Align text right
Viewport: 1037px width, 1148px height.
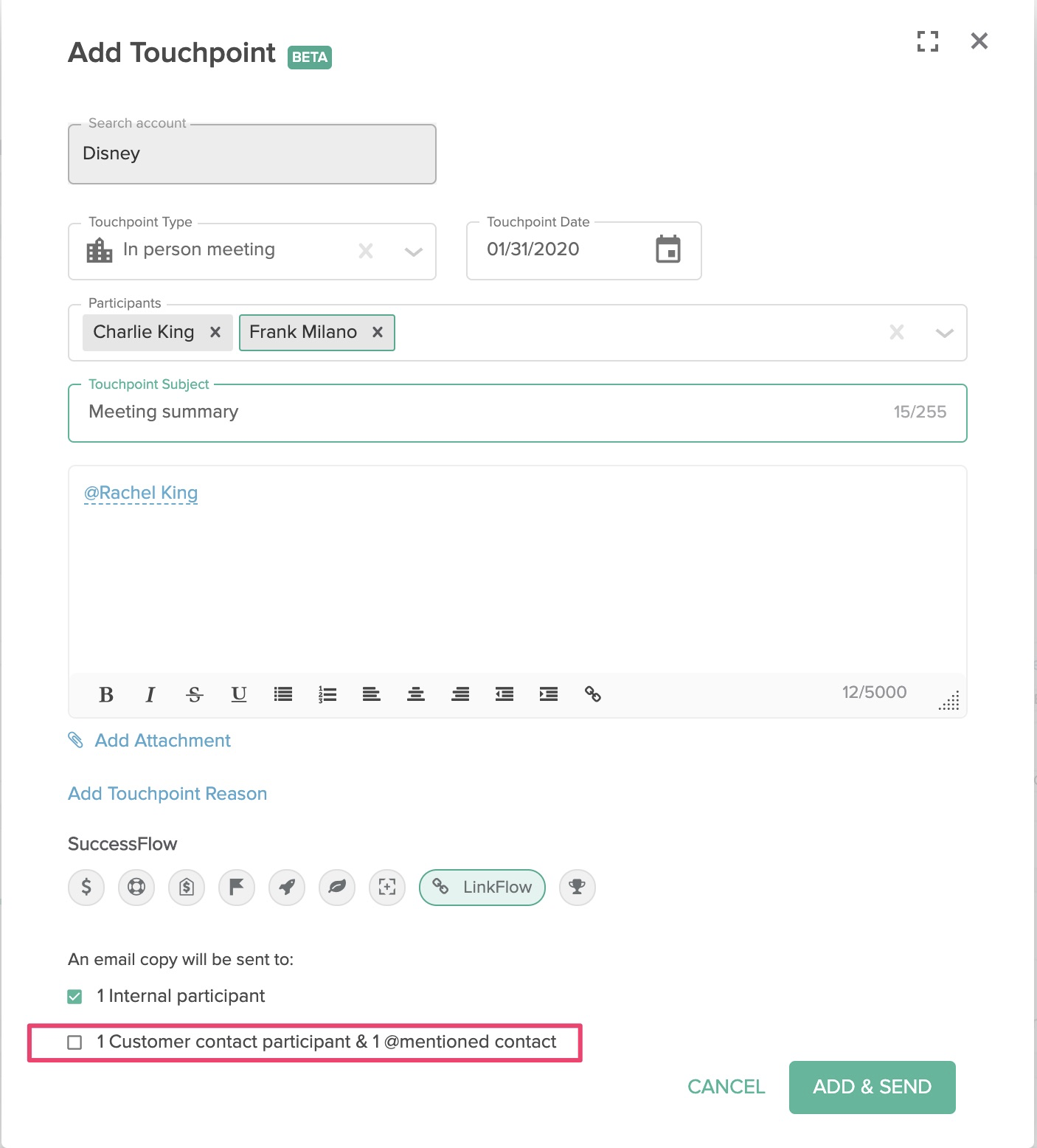460,694
